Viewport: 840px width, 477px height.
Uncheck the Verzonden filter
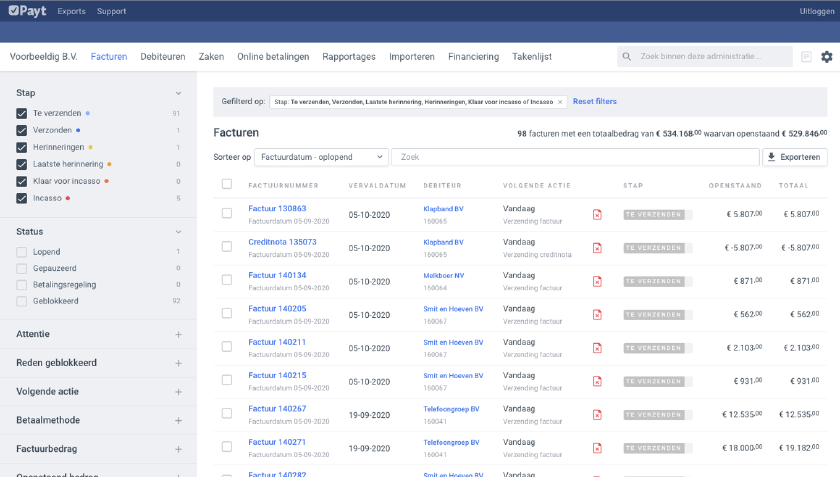pyautogui.click(x=21, y=130)
